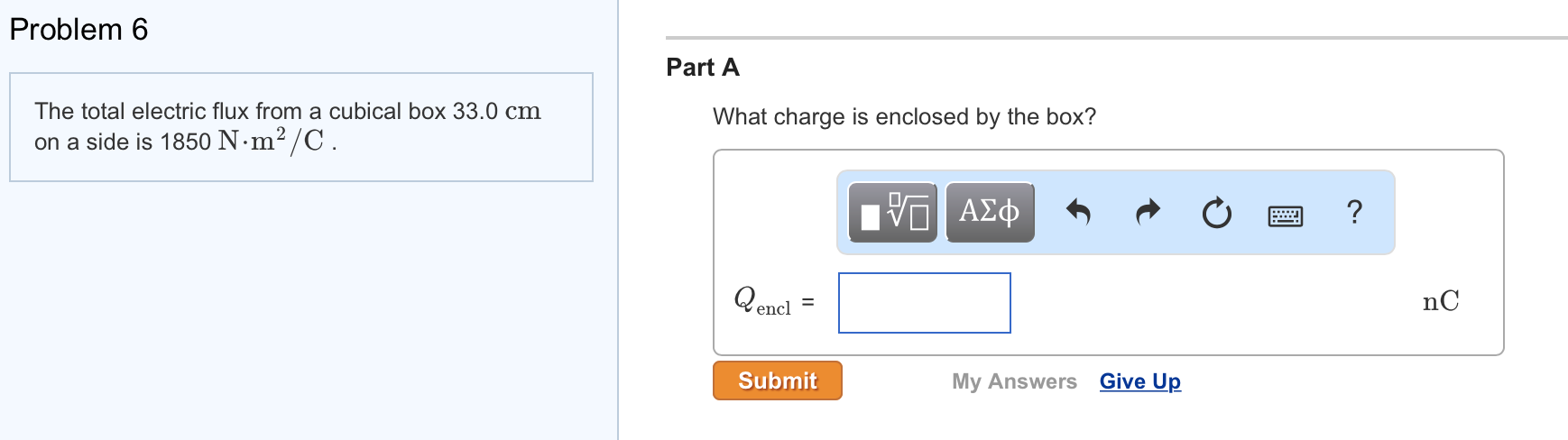Image resolution: width=1568 pixels, height=440 pixels.
Task: Show keyboard shortcuts via keyboard icon
Action: pyautogui.click(x=1285, y=215)
